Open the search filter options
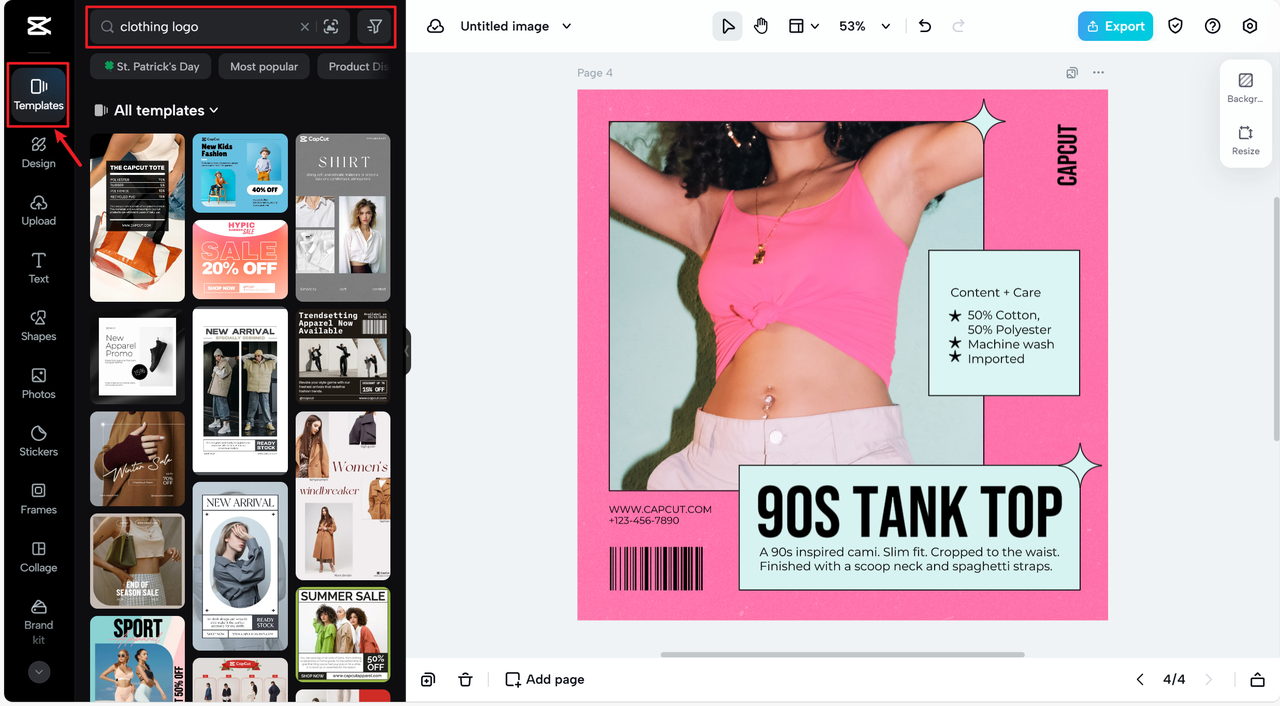The image size is (1280, 706). [x=374, y=27]
